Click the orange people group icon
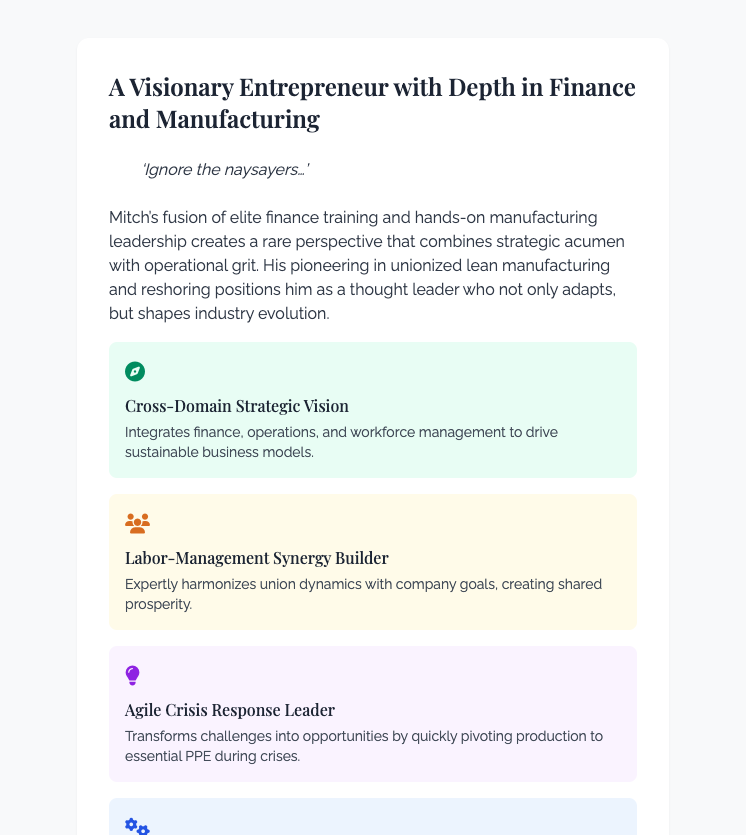The width and height of the screenshot is (746, 835). coord(137,523)
